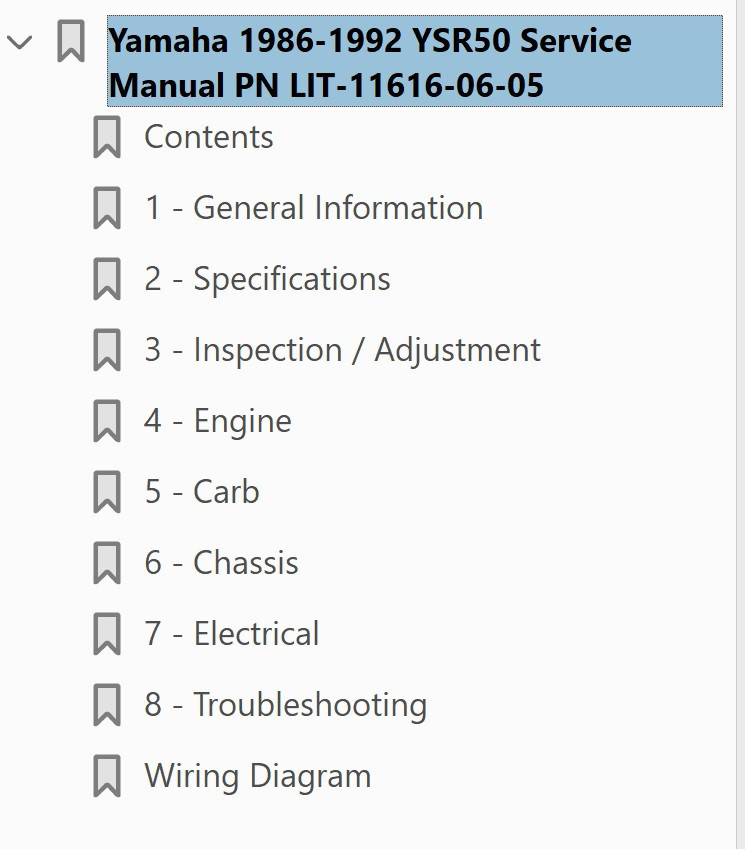Screen dimensions: 745x849
Task: Click the bookmark icon beside 1 - General Information
Action: pyautogui.click(x=106, y=208)
